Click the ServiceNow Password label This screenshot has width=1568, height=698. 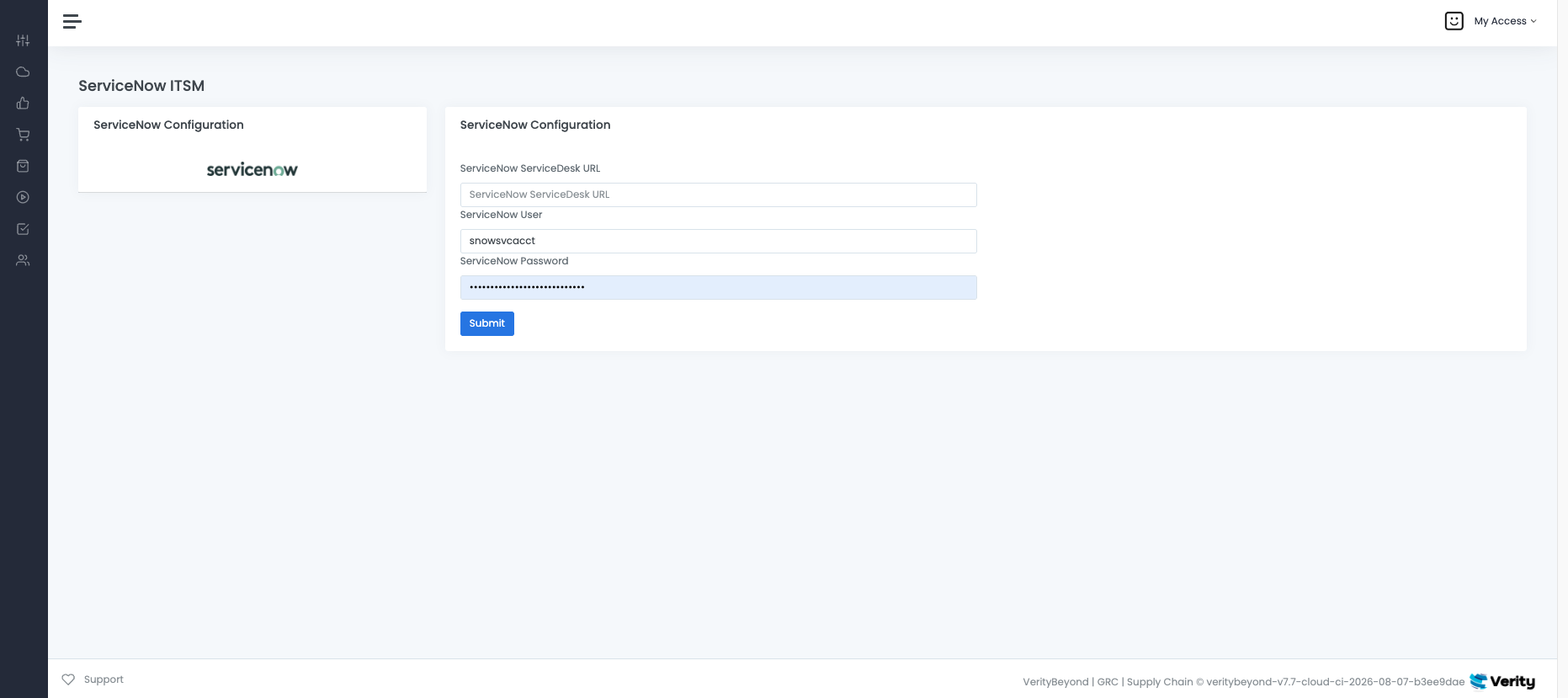pyautogui.click(x=514, y=261)
